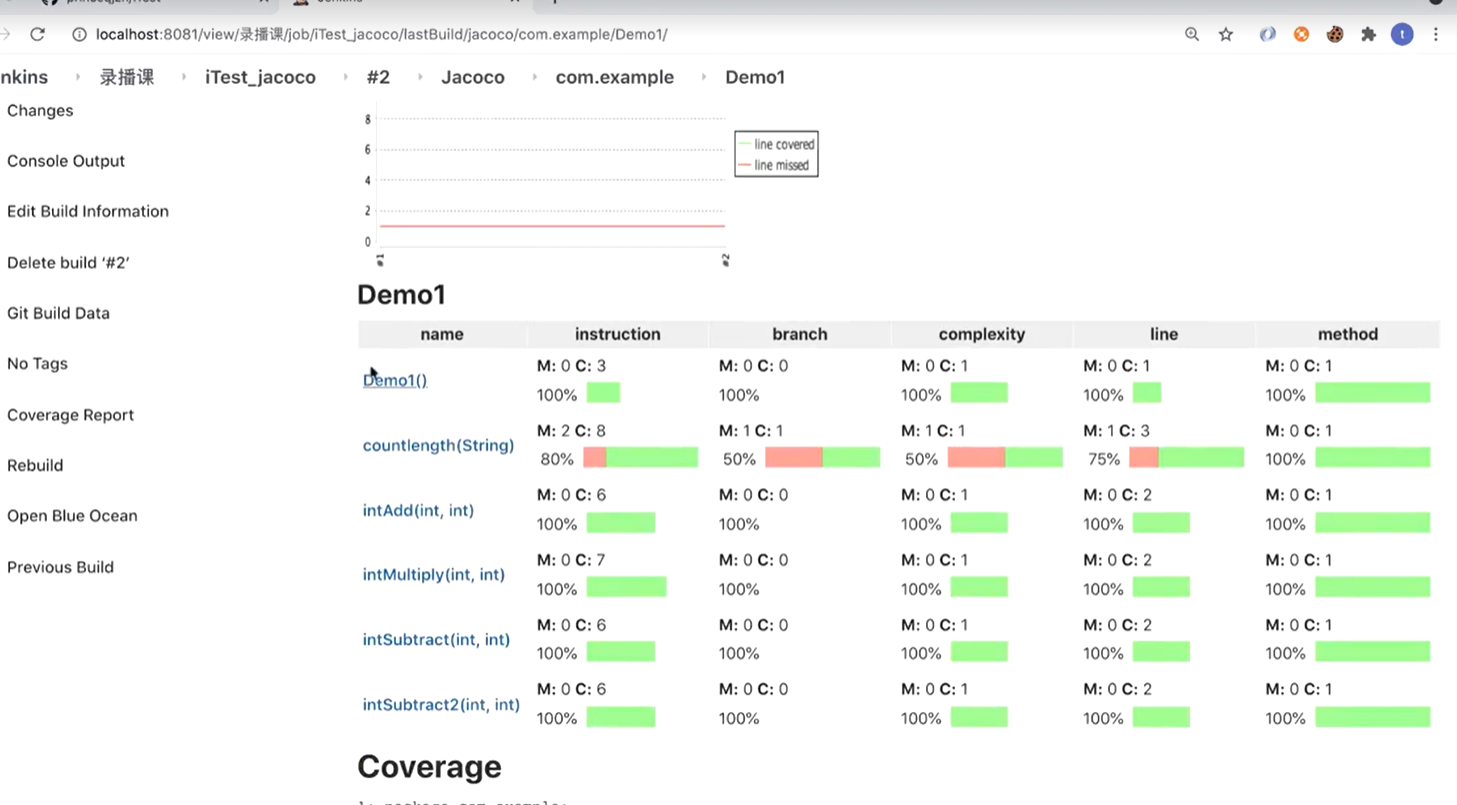
Task: Select Rebuild in the sidebar
Action: point(35,465)
